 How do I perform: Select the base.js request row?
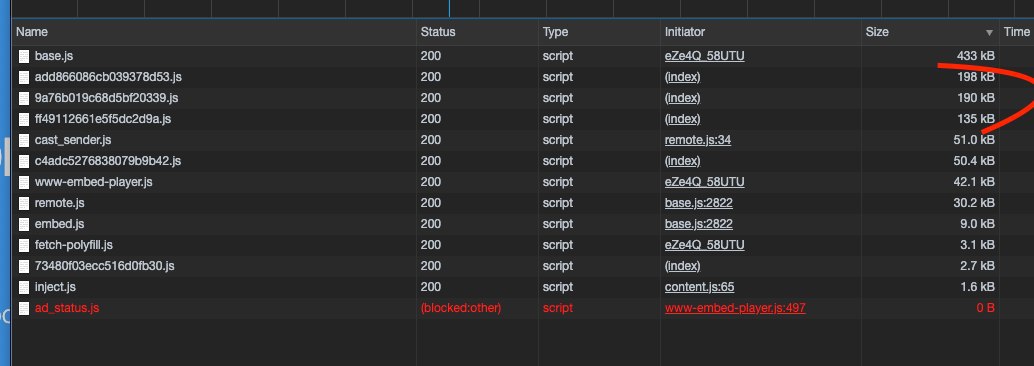[x=523, y=56]
